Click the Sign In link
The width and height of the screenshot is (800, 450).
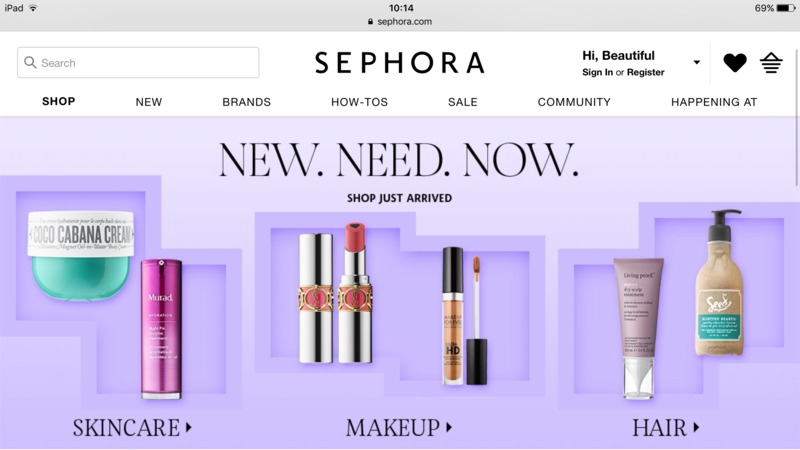[597, 72]
